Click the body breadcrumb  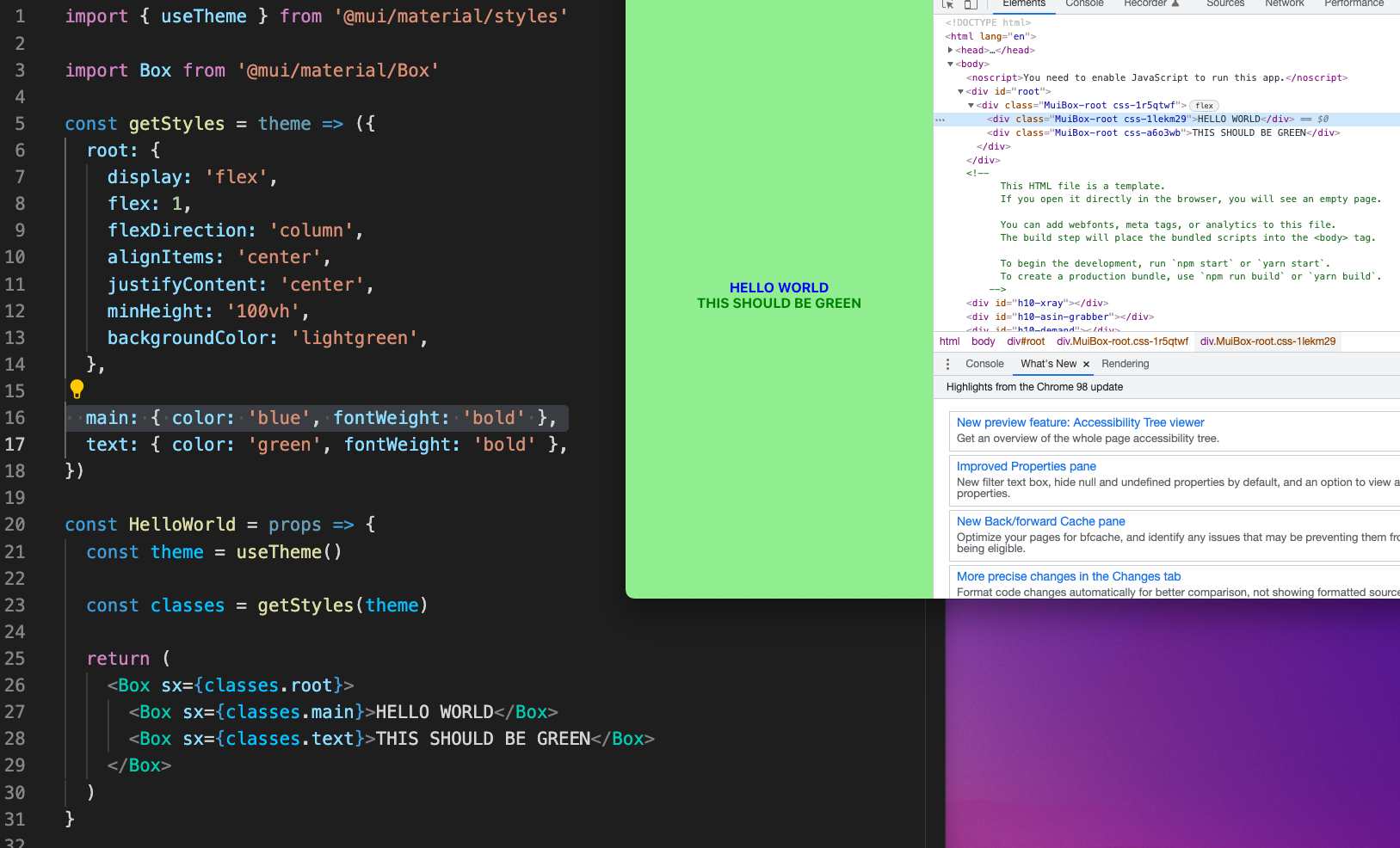(983, 341)
